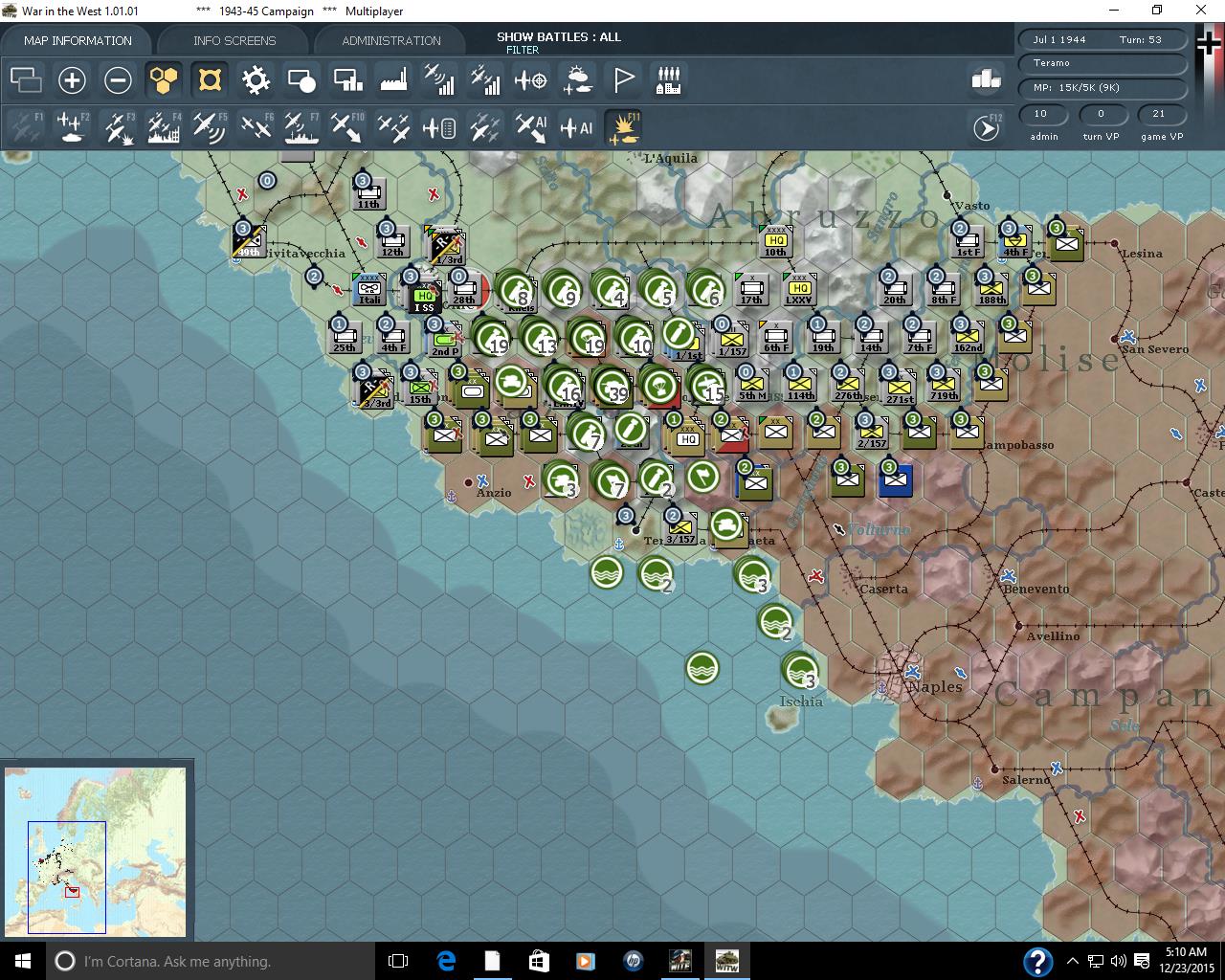This screenshot has width=1225, height=980.
Task: Open Microsoft Edge from taskbar
Action: click(x=446, y=961)
